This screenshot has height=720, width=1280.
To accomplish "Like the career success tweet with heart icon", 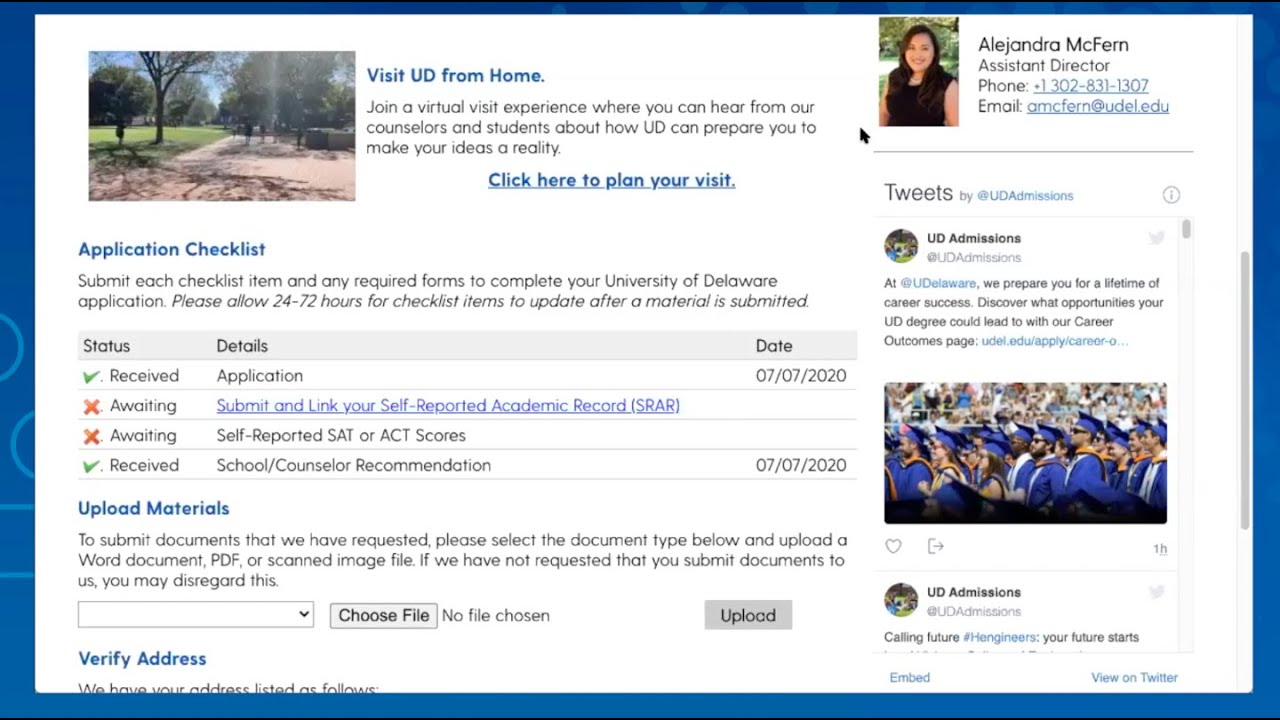I will pos(893,546).
